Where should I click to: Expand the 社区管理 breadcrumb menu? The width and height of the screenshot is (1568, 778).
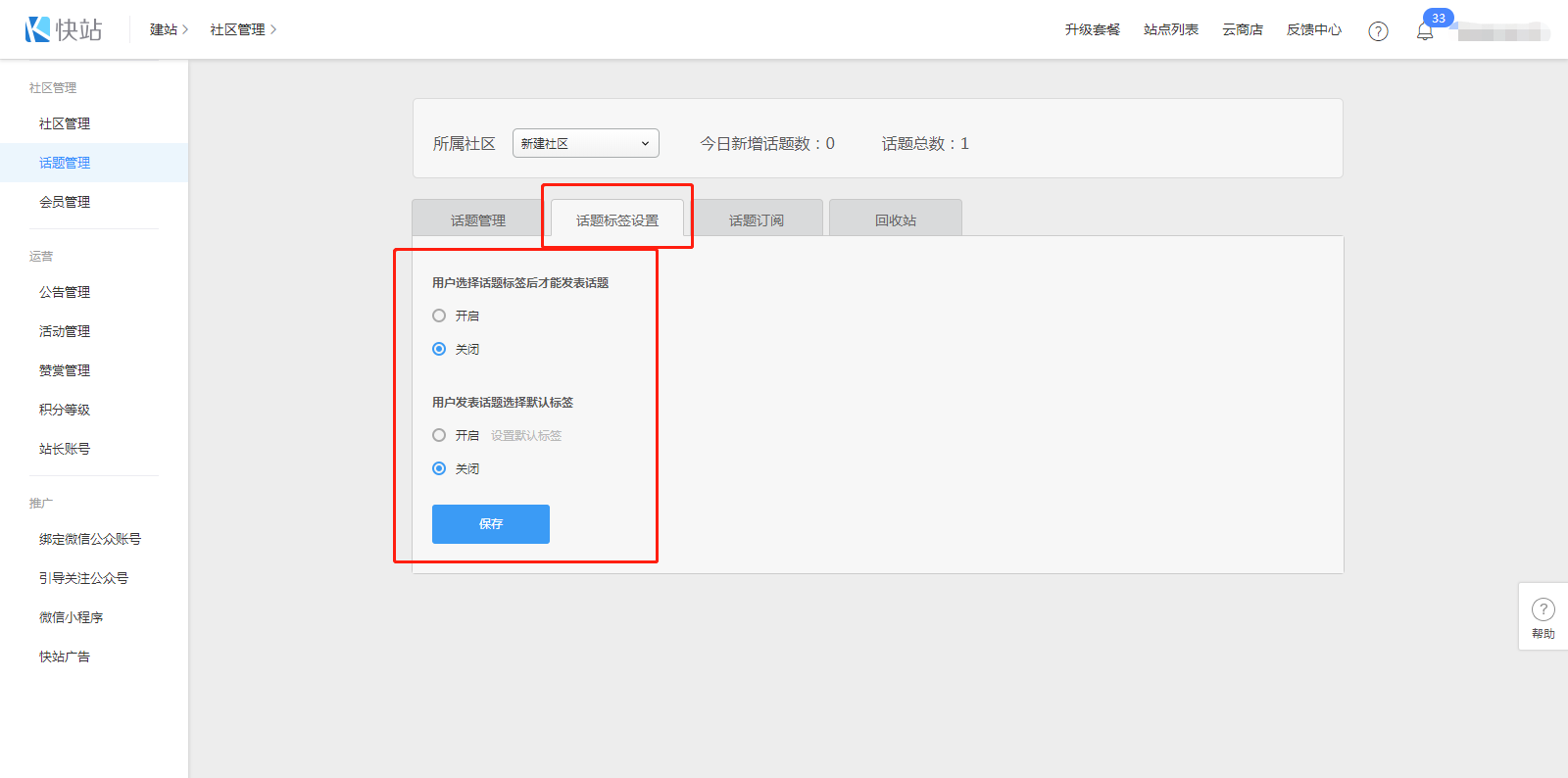pyautogui.click(x=243, y=29)
